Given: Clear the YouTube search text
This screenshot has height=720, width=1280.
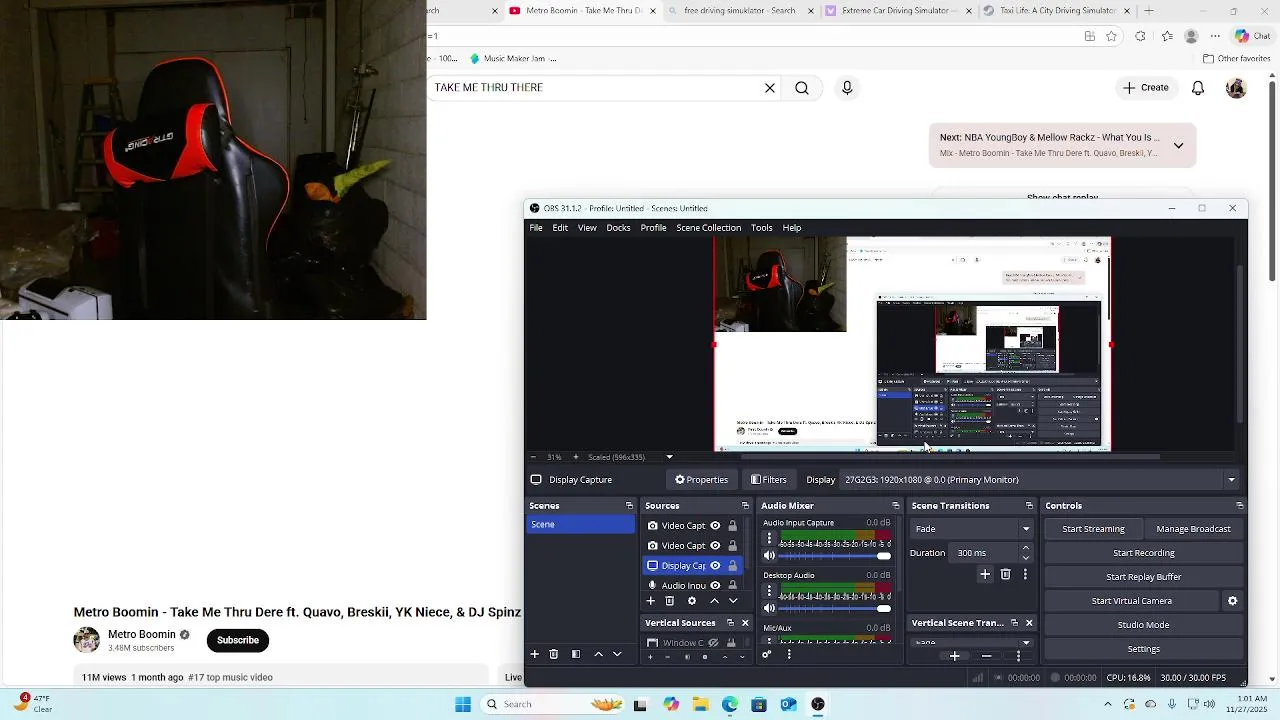Looking at the screenshot, I should click(770, 88).
